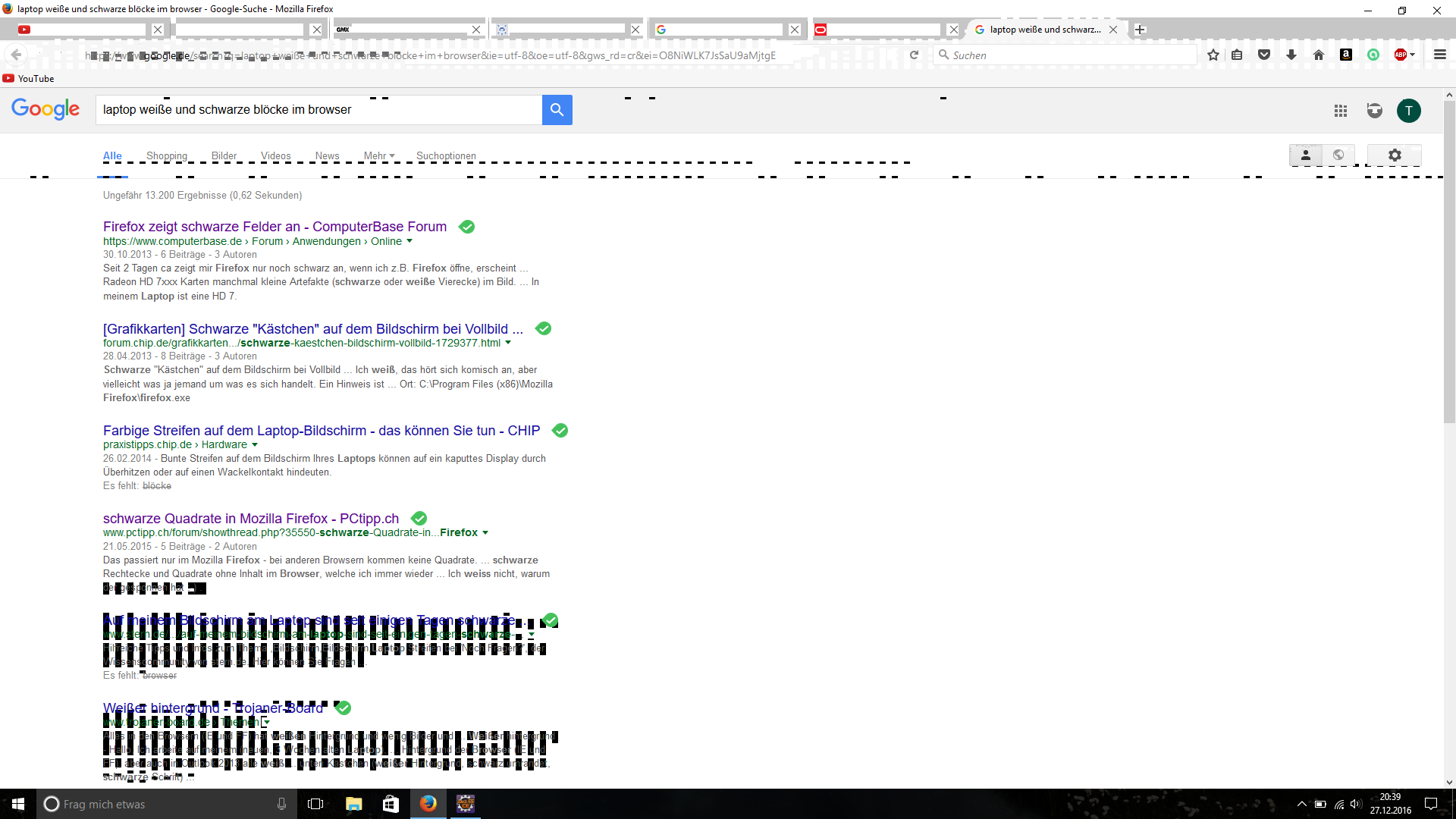Open the Suchoptionen search tools
1456x819 pixels.
click(446, 156)
